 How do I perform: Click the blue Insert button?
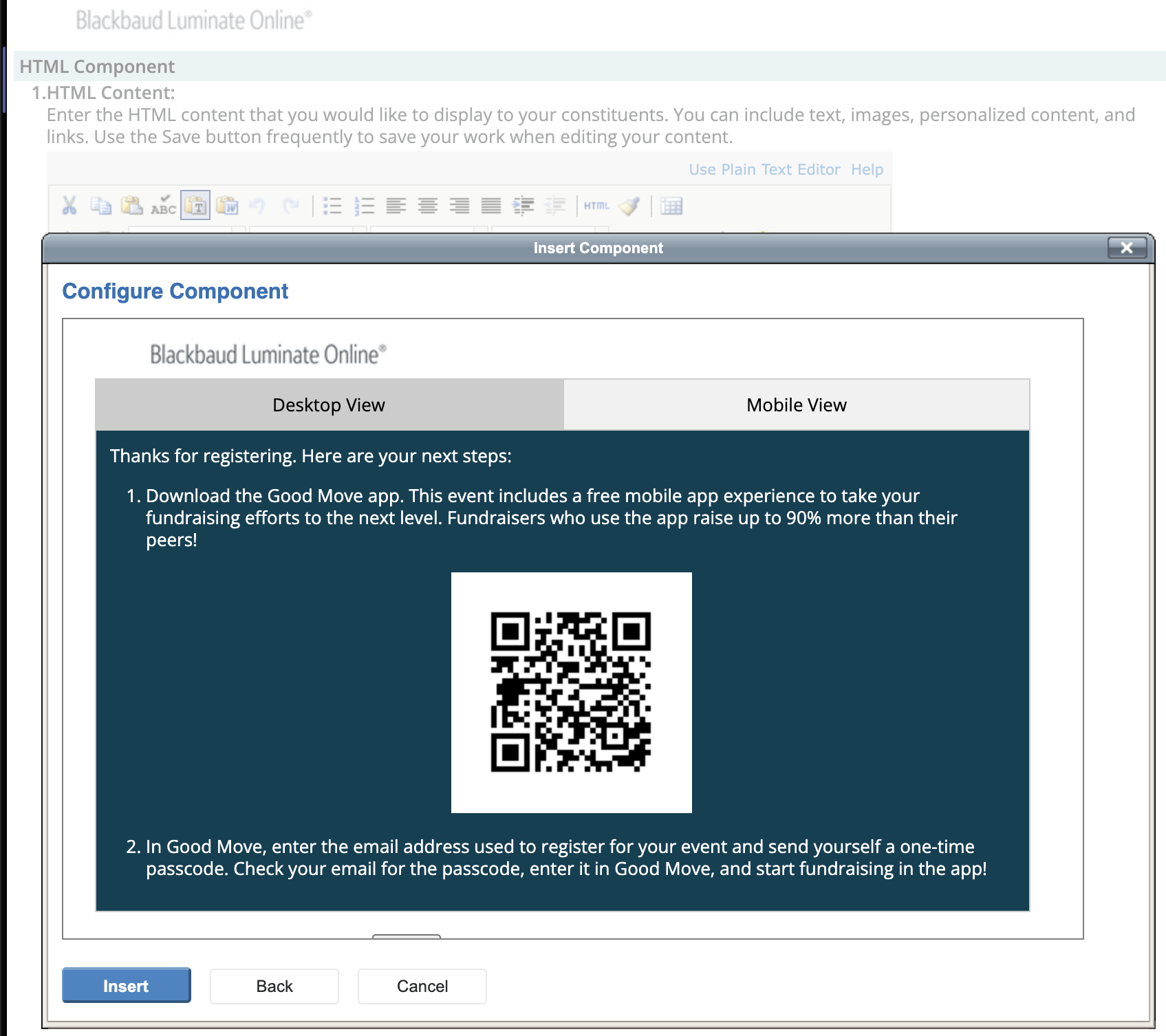pos(126,986)
